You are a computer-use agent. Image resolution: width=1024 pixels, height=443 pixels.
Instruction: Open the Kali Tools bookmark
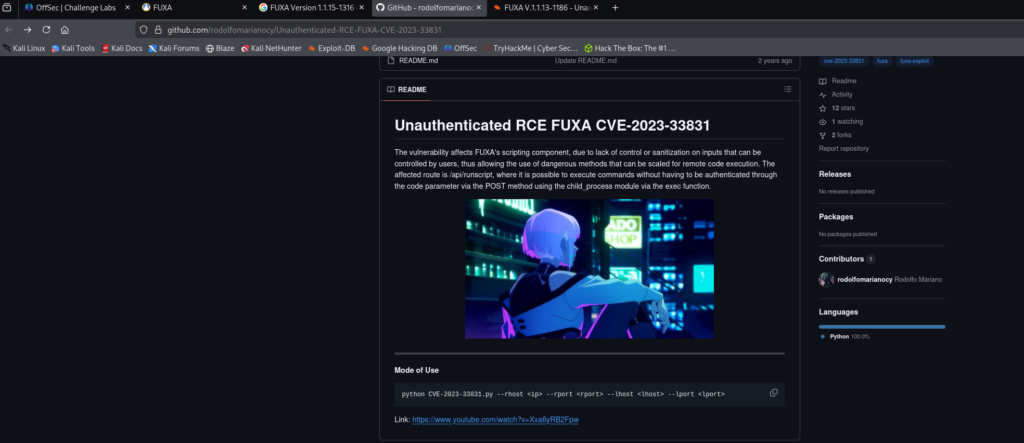pyautogui.click(x=74, y=47)
